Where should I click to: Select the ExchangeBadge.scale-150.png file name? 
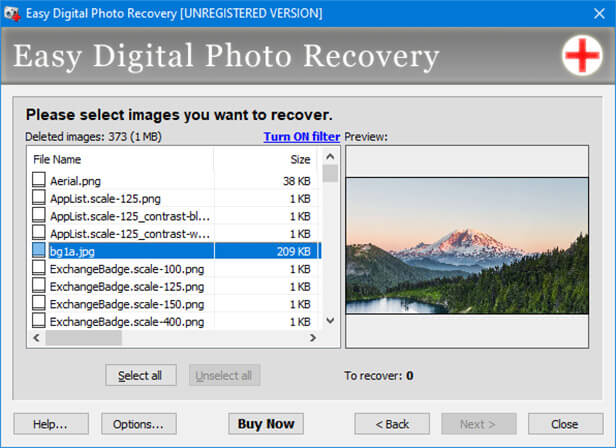click(127, 305)
